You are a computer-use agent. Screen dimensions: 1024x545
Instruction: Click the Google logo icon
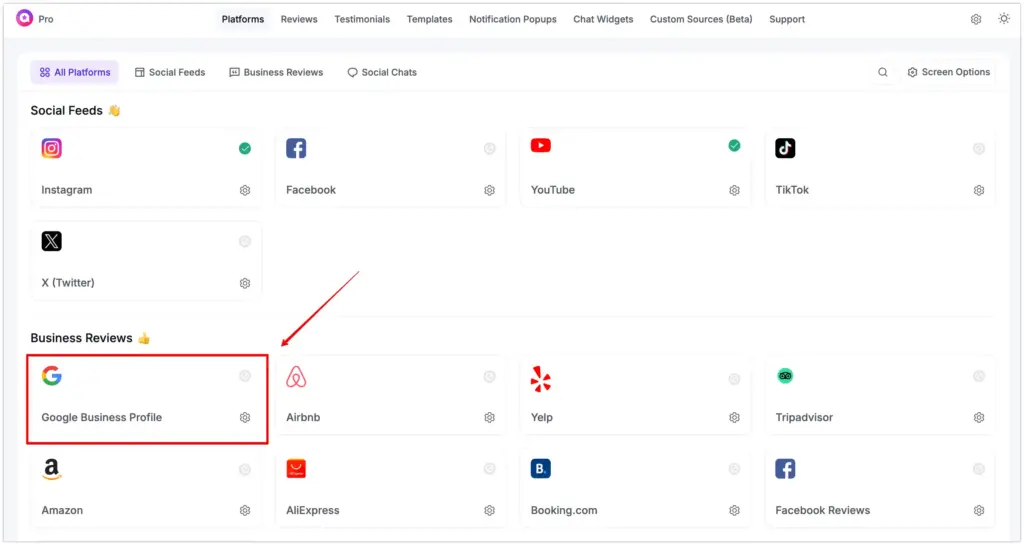[x=52, y=375]
